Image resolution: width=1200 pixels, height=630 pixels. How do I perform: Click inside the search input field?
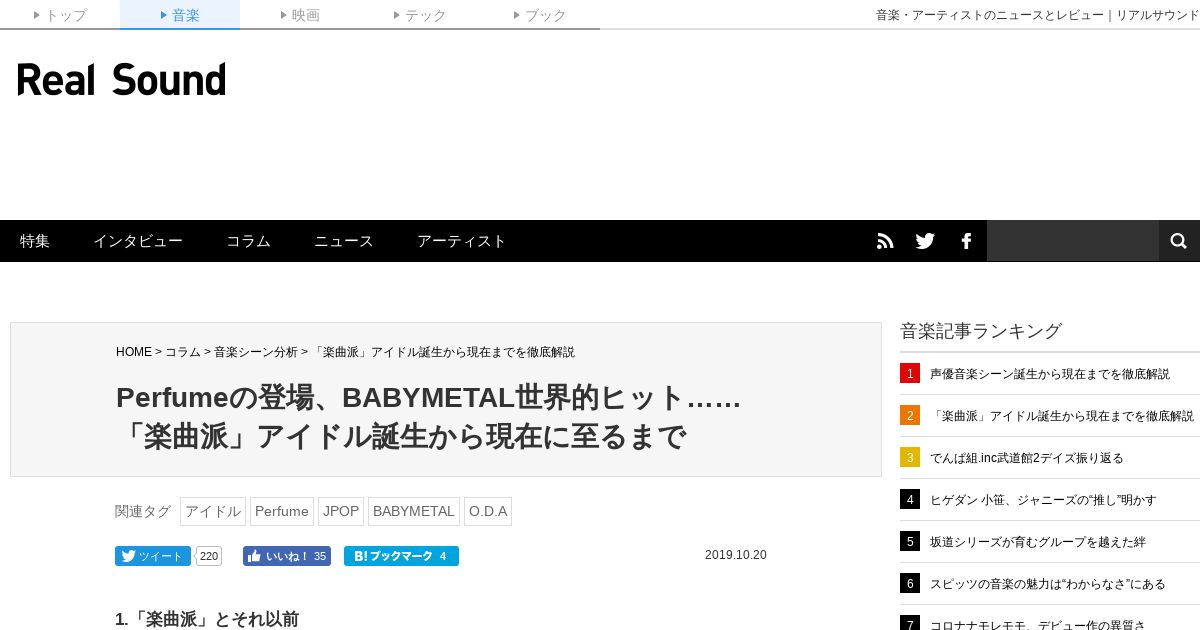coord(1073,241)
